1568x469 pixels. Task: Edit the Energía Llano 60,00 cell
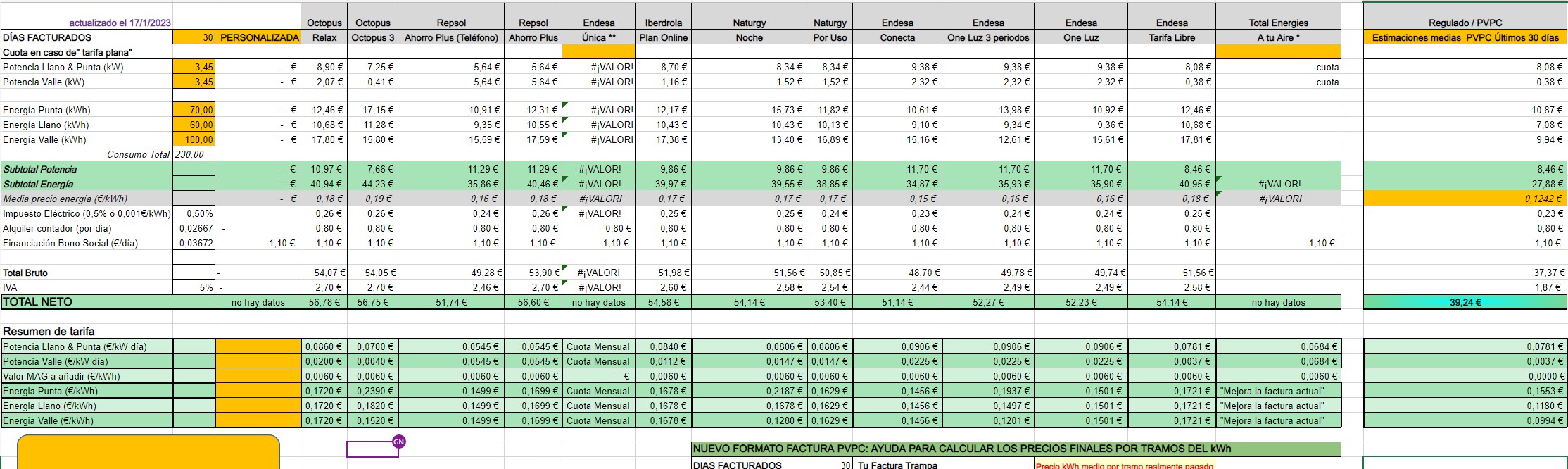coord(194,125)
